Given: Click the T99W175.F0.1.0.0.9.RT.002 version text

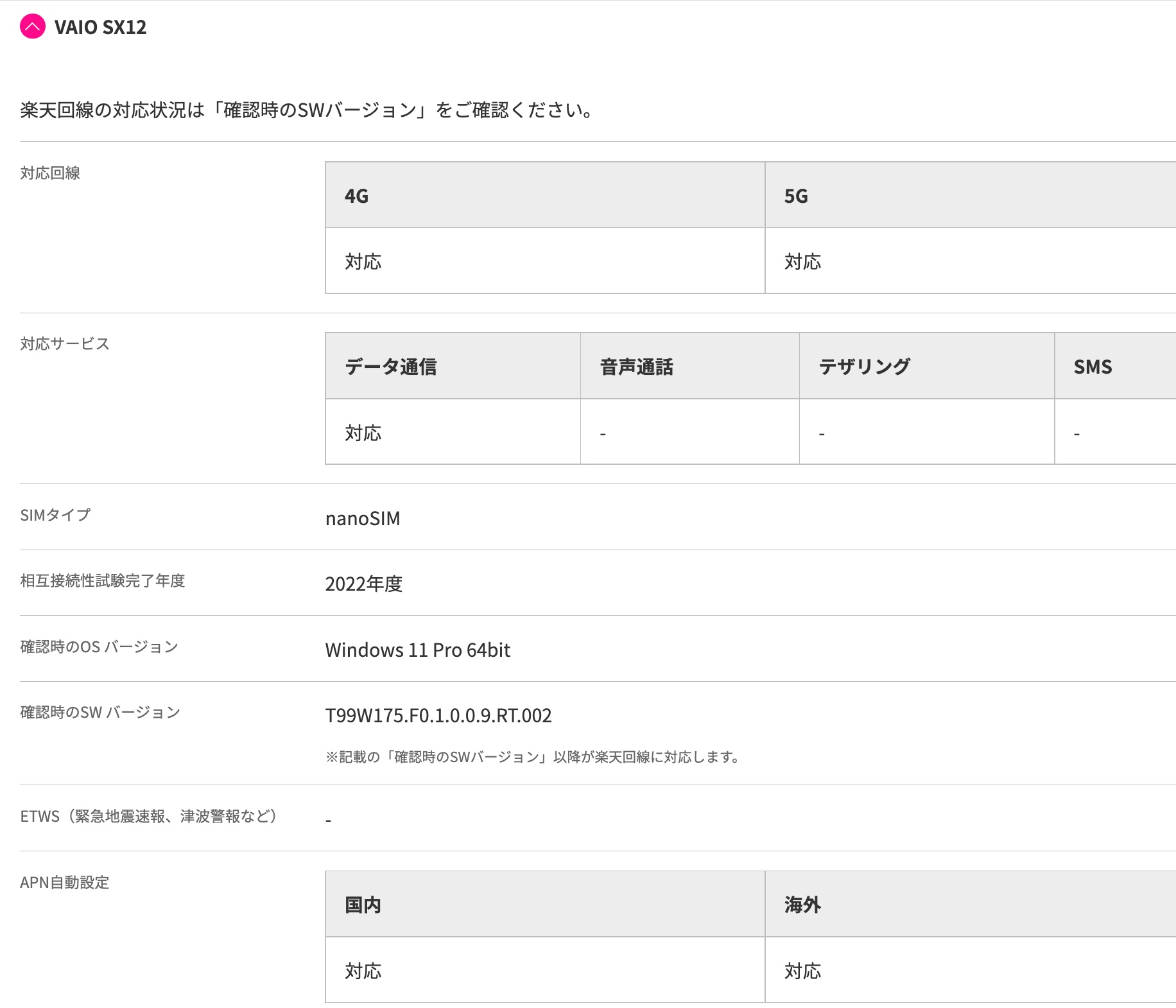Looking at the screenshot, I should click(x=438, y=715).
